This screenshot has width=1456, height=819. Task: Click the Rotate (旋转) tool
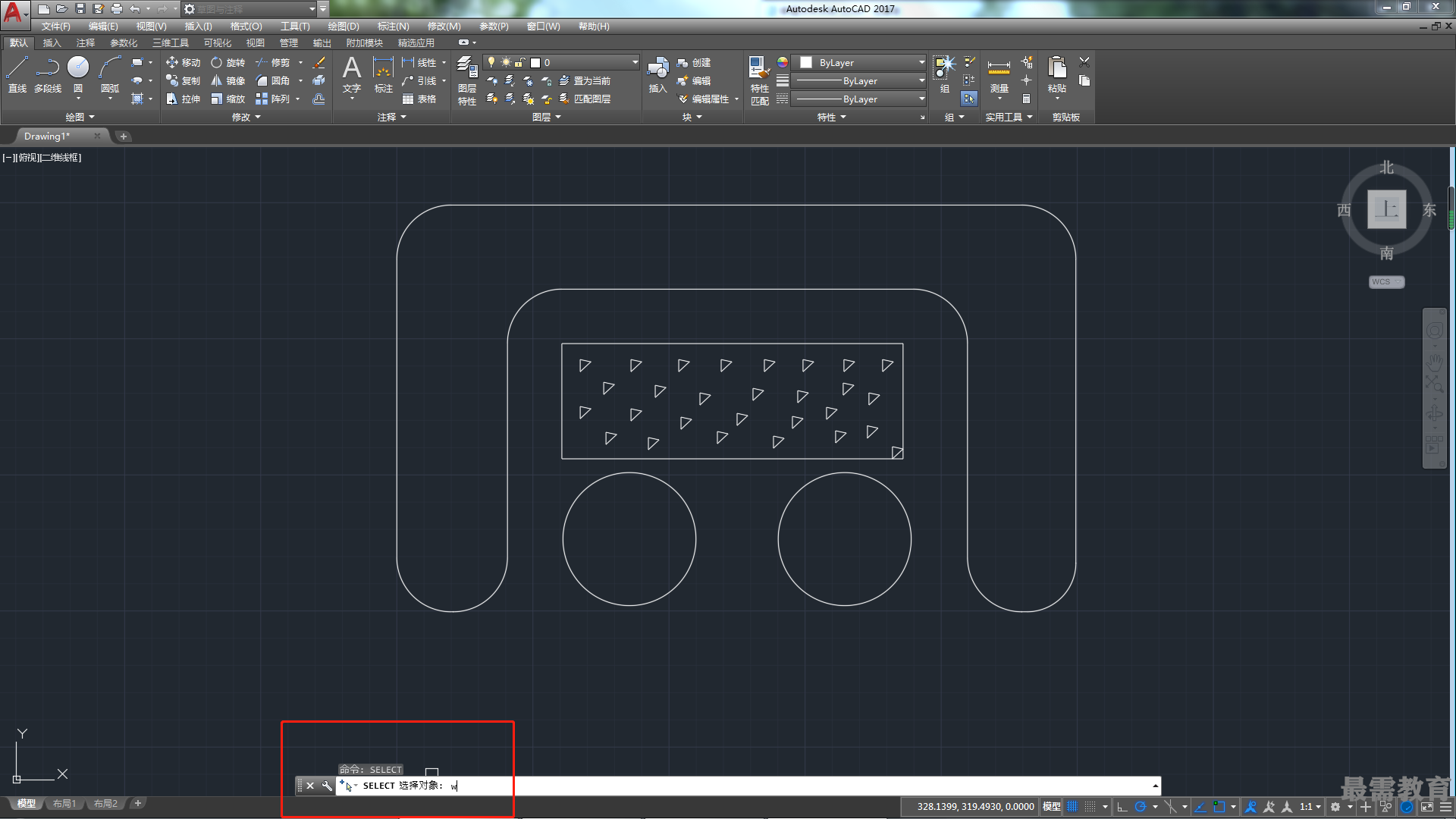point(227,62)
